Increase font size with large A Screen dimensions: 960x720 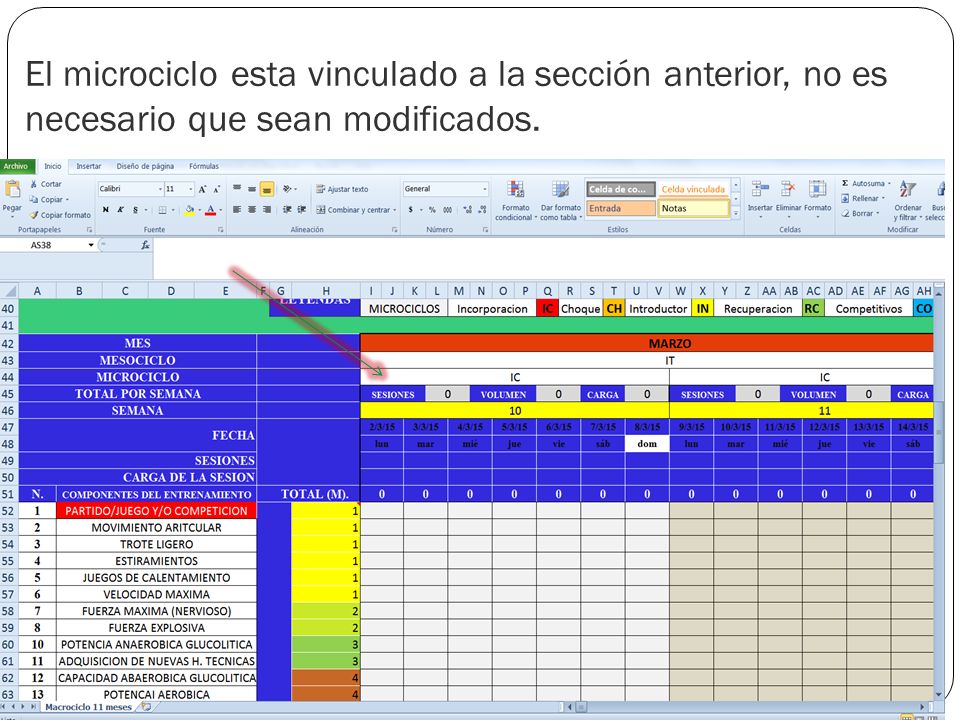[x=202, y=189]
